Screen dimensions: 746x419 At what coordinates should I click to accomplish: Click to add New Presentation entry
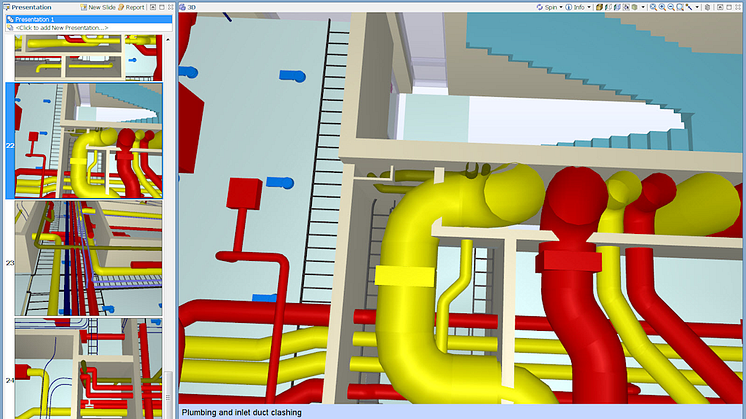pos(89,28)
